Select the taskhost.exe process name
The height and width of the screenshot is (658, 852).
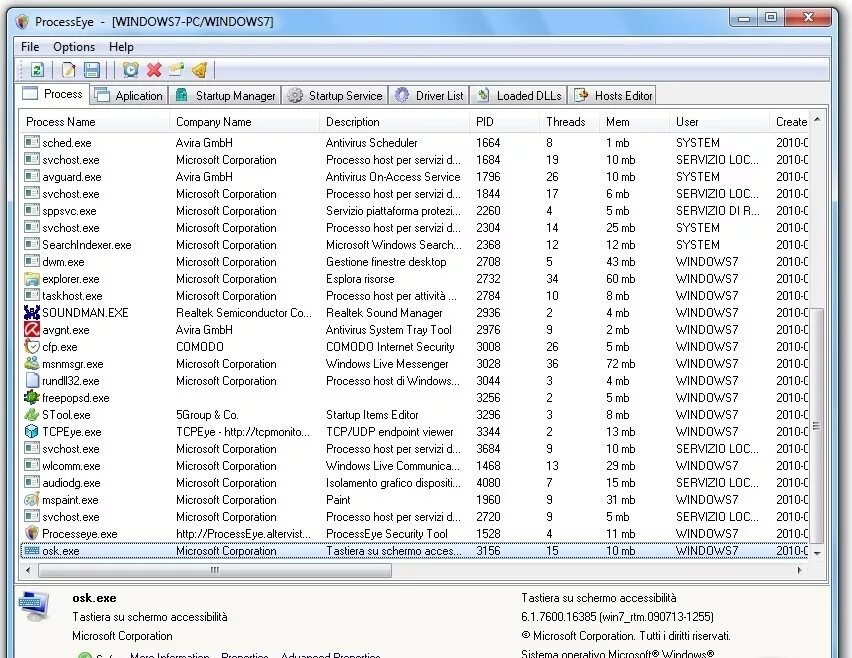click(x=72, y=296)
